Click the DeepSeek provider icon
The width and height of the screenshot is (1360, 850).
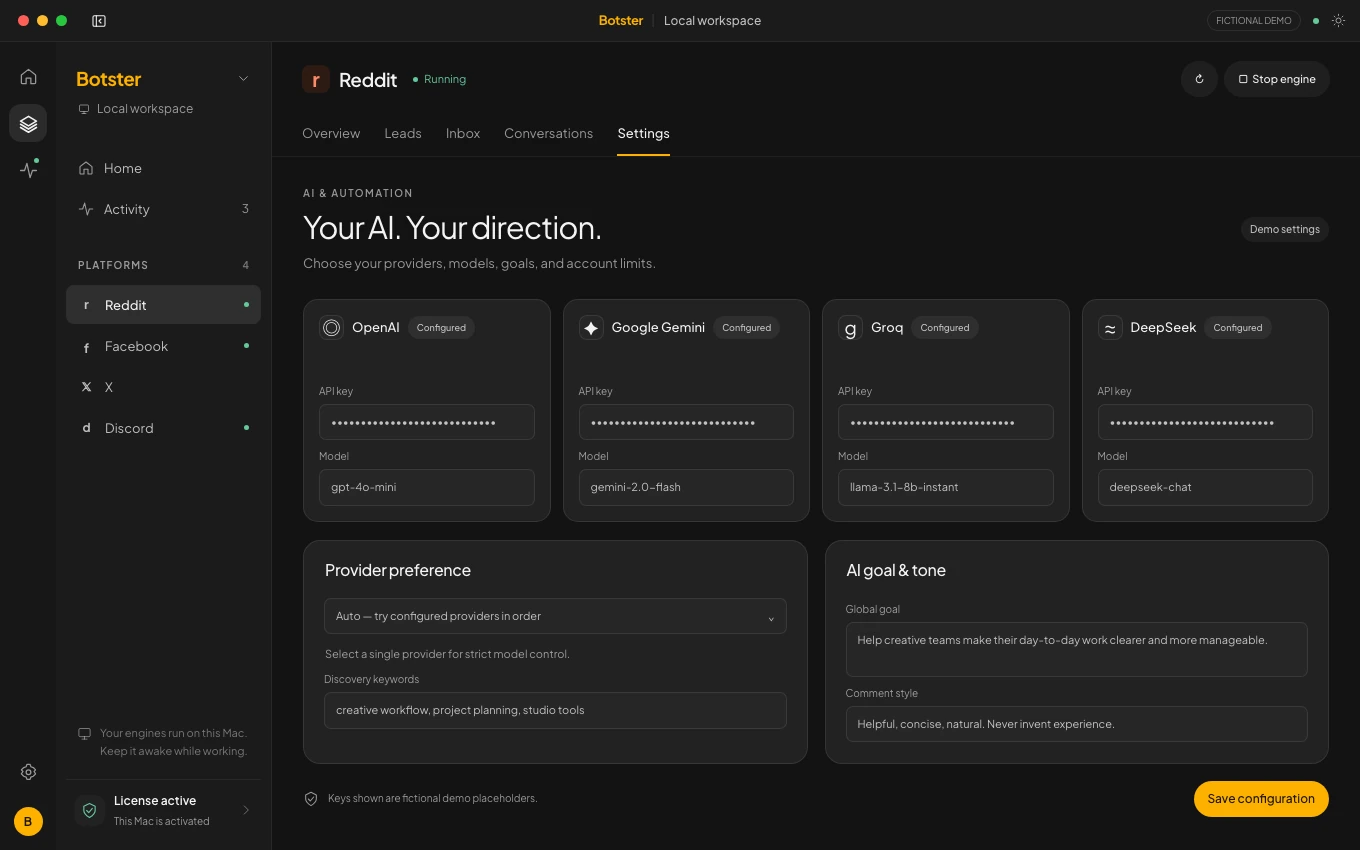1110,327
